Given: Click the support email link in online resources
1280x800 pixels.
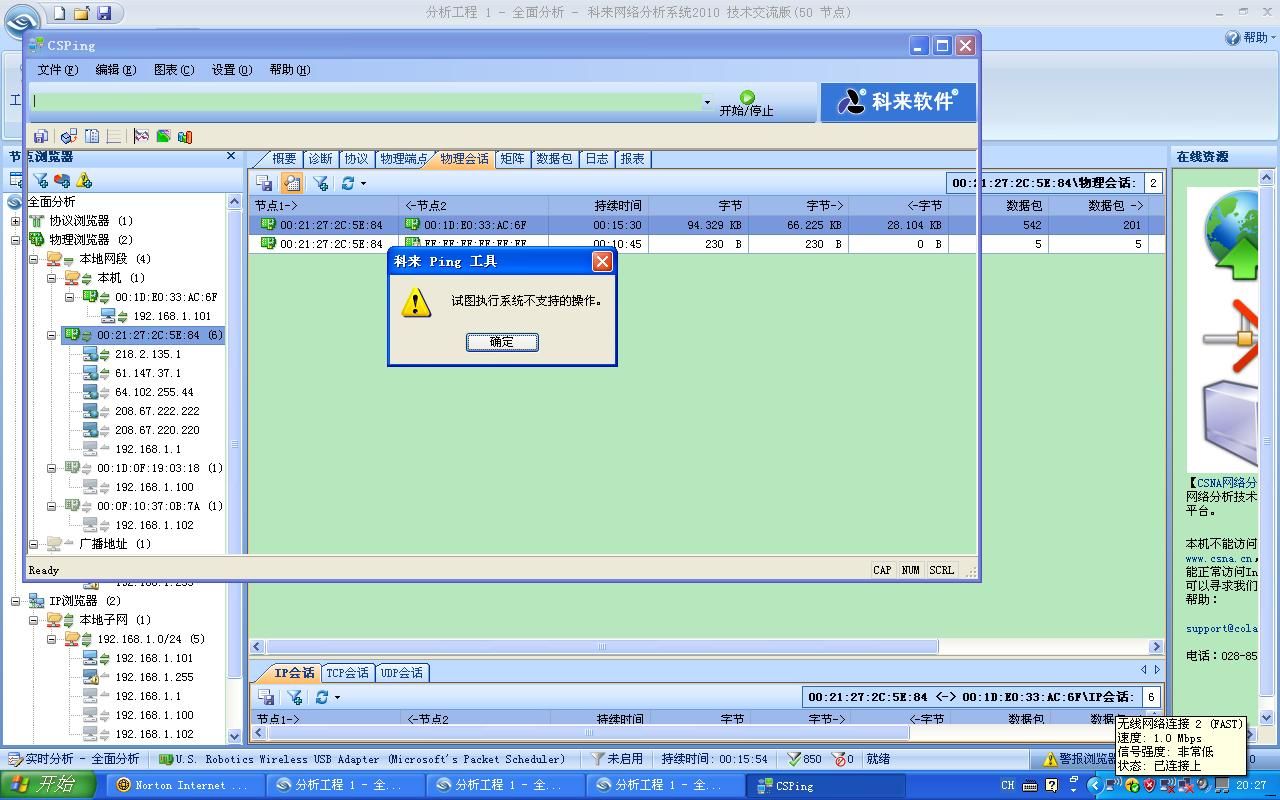Looking at the screenshot, I should click(1222, 629).
